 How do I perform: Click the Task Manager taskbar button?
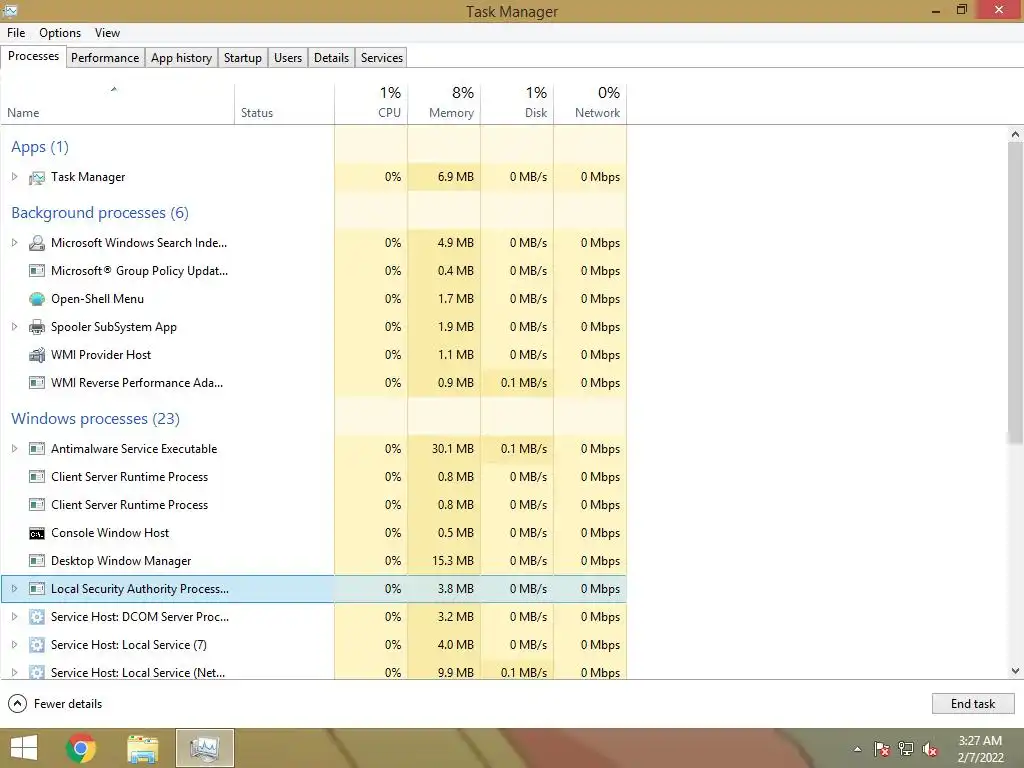(204, 748)
